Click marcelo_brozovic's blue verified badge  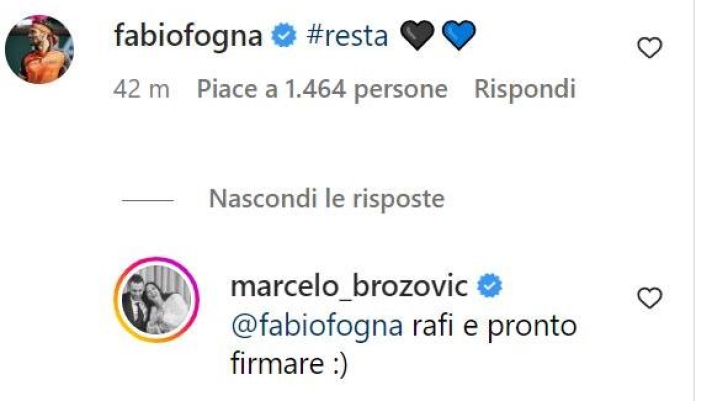(490, 286)
